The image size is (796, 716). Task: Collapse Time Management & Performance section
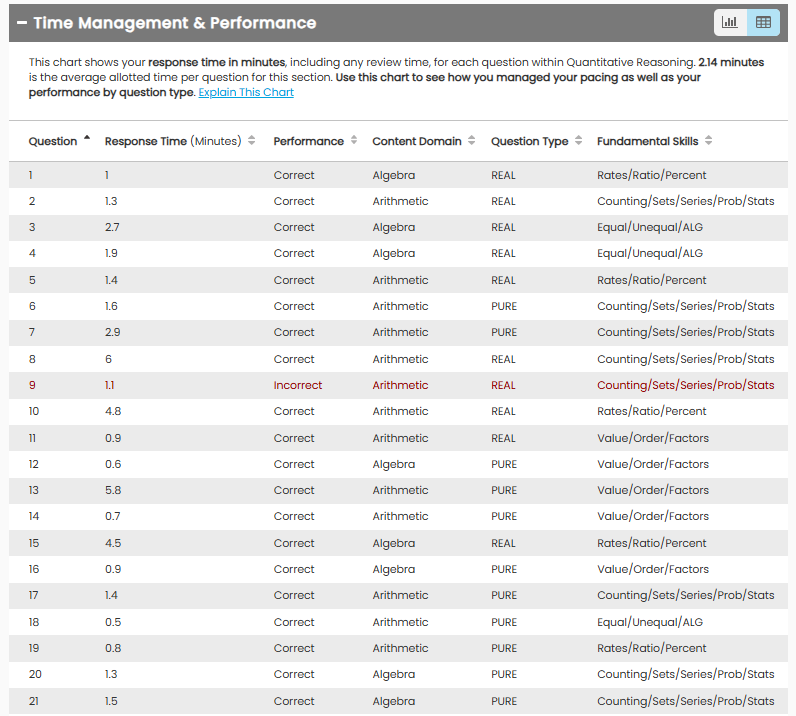22,23
